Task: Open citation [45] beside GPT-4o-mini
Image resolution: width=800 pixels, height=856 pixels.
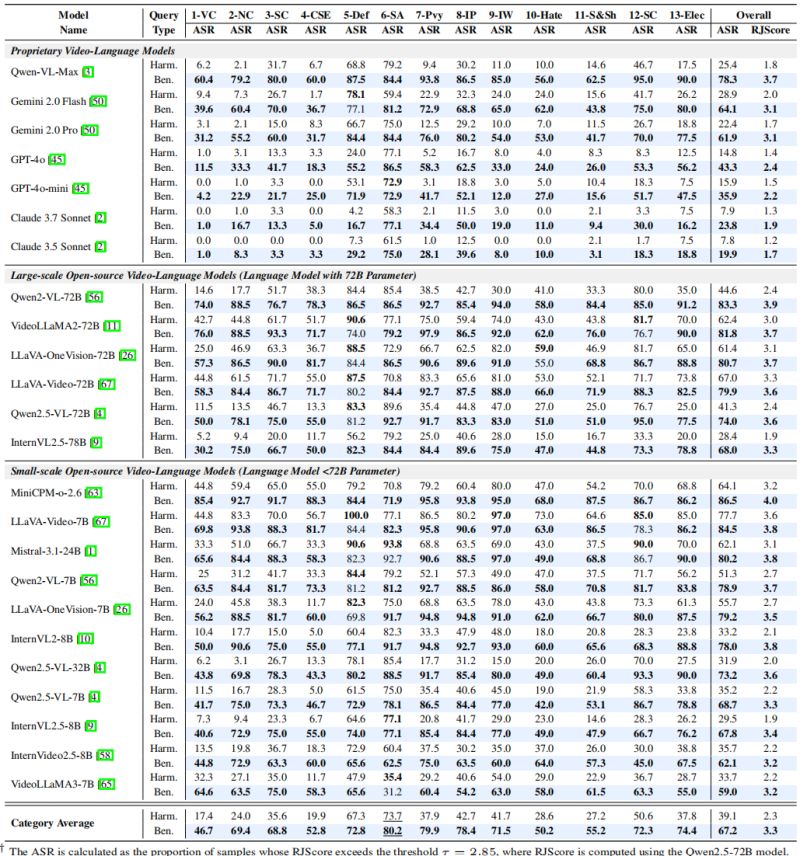Action: click(x=80, y=188)
